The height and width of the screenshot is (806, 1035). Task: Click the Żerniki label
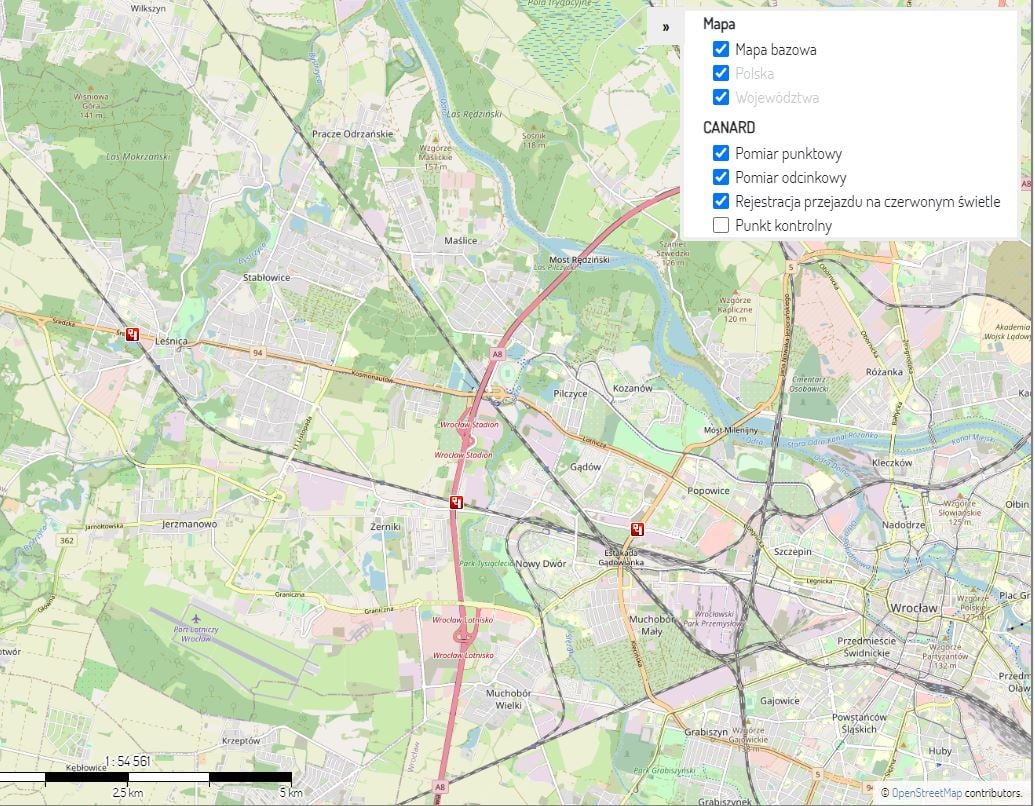coord(385,526)
